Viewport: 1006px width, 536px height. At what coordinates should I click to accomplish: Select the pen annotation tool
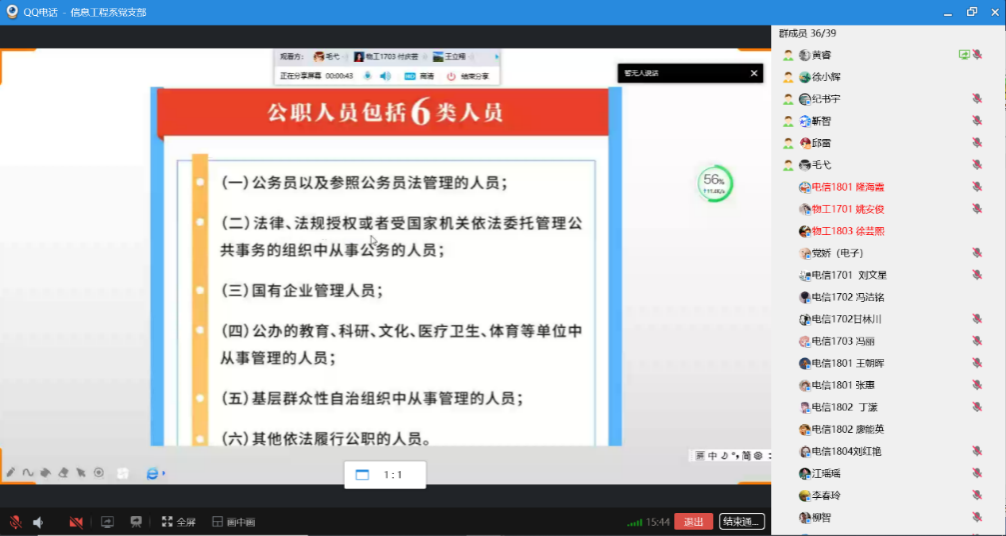coord(11,472)
